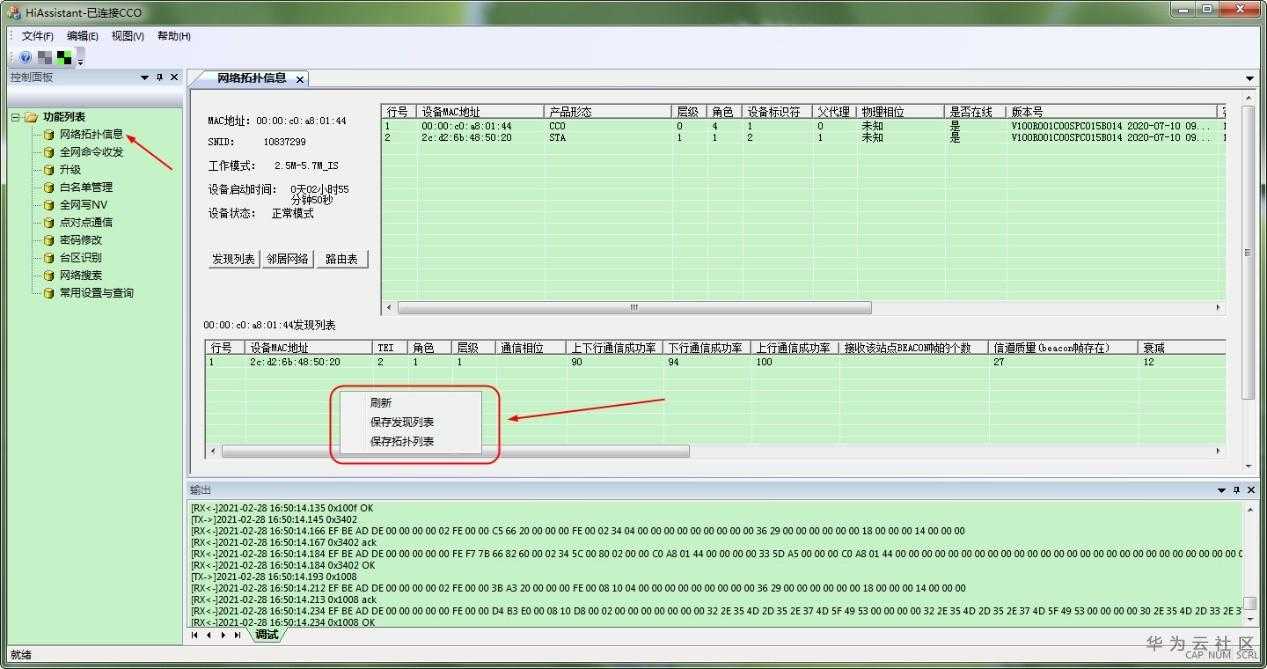Switch to the 调试 output tab
Screen dimensions: 1267x669
pyautogui.click(x=266, y=635)
